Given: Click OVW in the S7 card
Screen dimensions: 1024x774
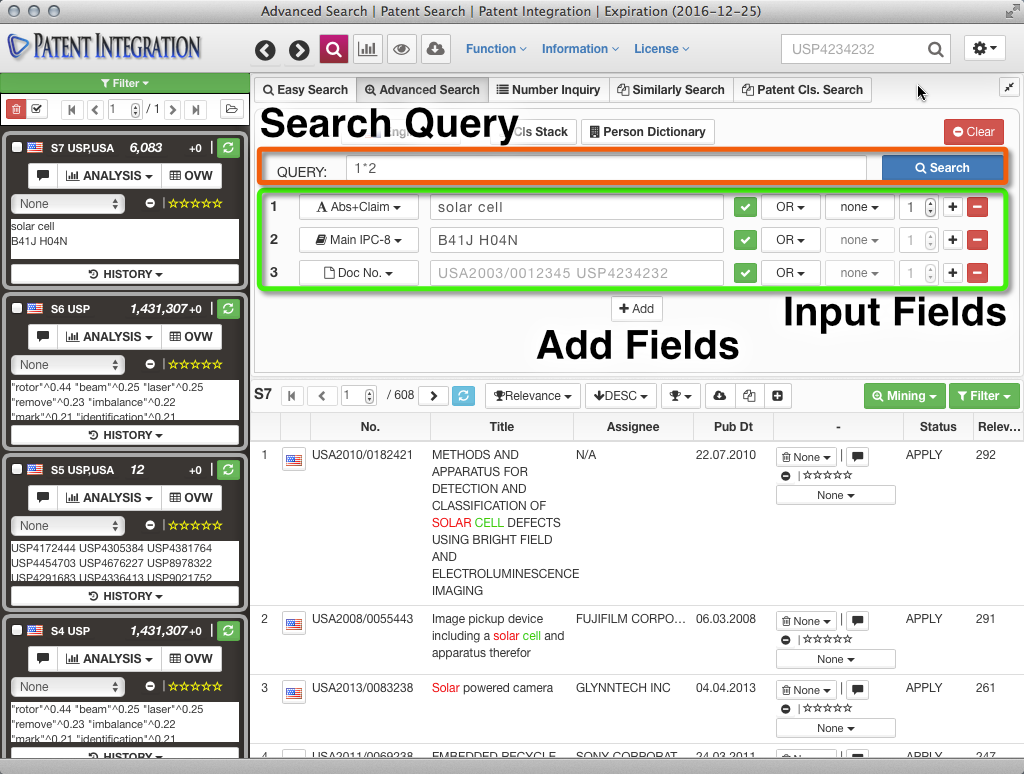Looking at the screenshot, I should tap(191, 175).
